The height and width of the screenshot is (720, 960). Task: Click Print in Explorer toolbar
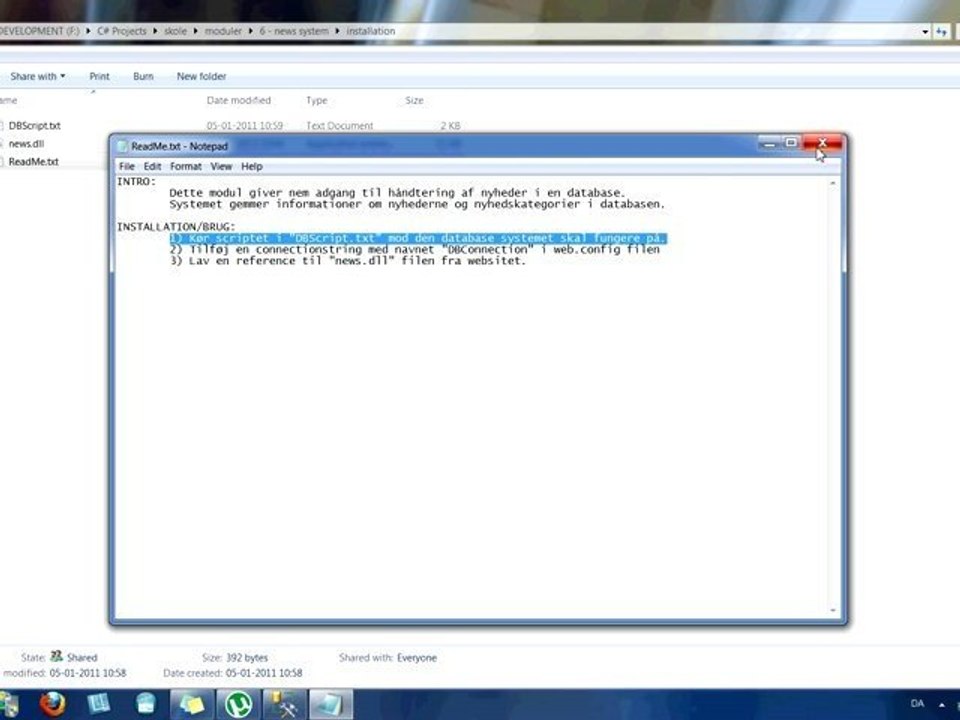(x=99, y=77)
